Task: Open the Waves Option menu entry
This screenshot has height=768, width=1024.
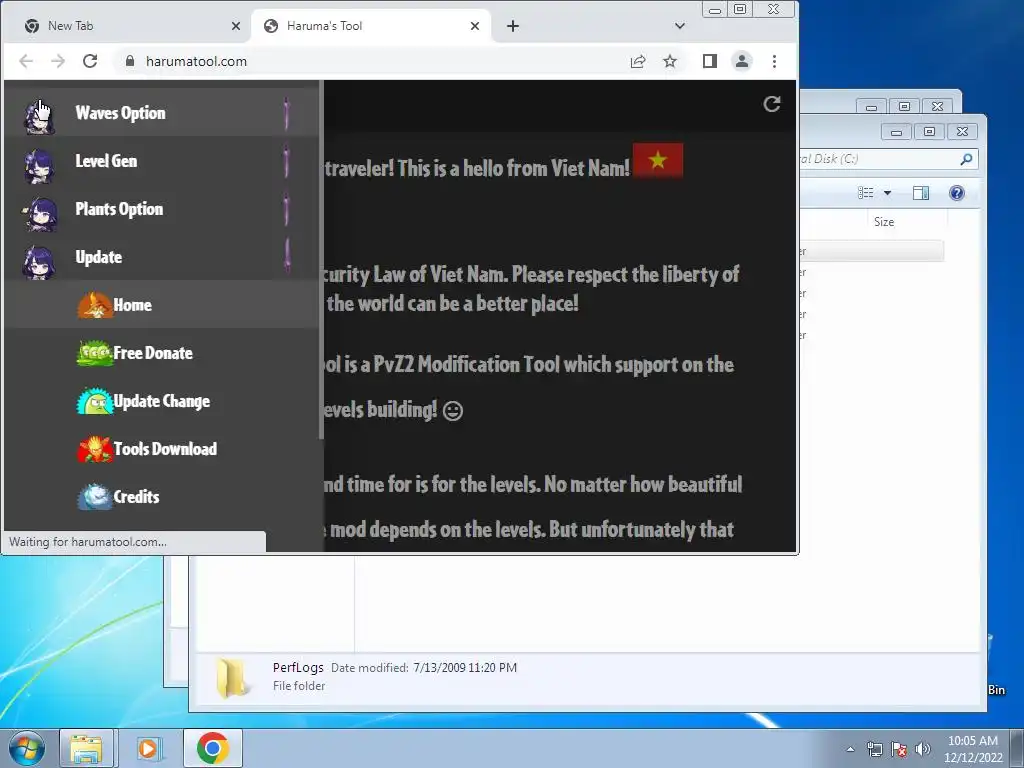Action: [x=162, y=112]
